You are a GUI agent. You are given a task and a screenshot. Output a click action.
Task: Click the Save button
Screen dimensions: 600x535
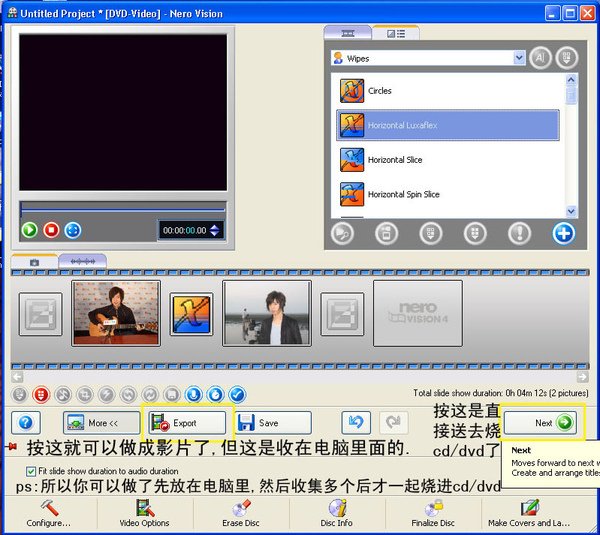(x=273, y=423)
